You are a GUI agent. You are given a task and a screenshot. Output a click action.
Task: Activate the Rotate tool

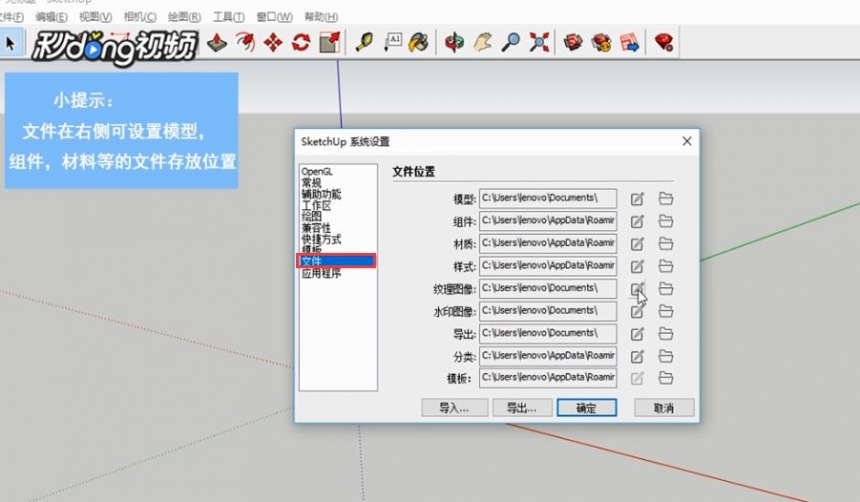(301, 42)
